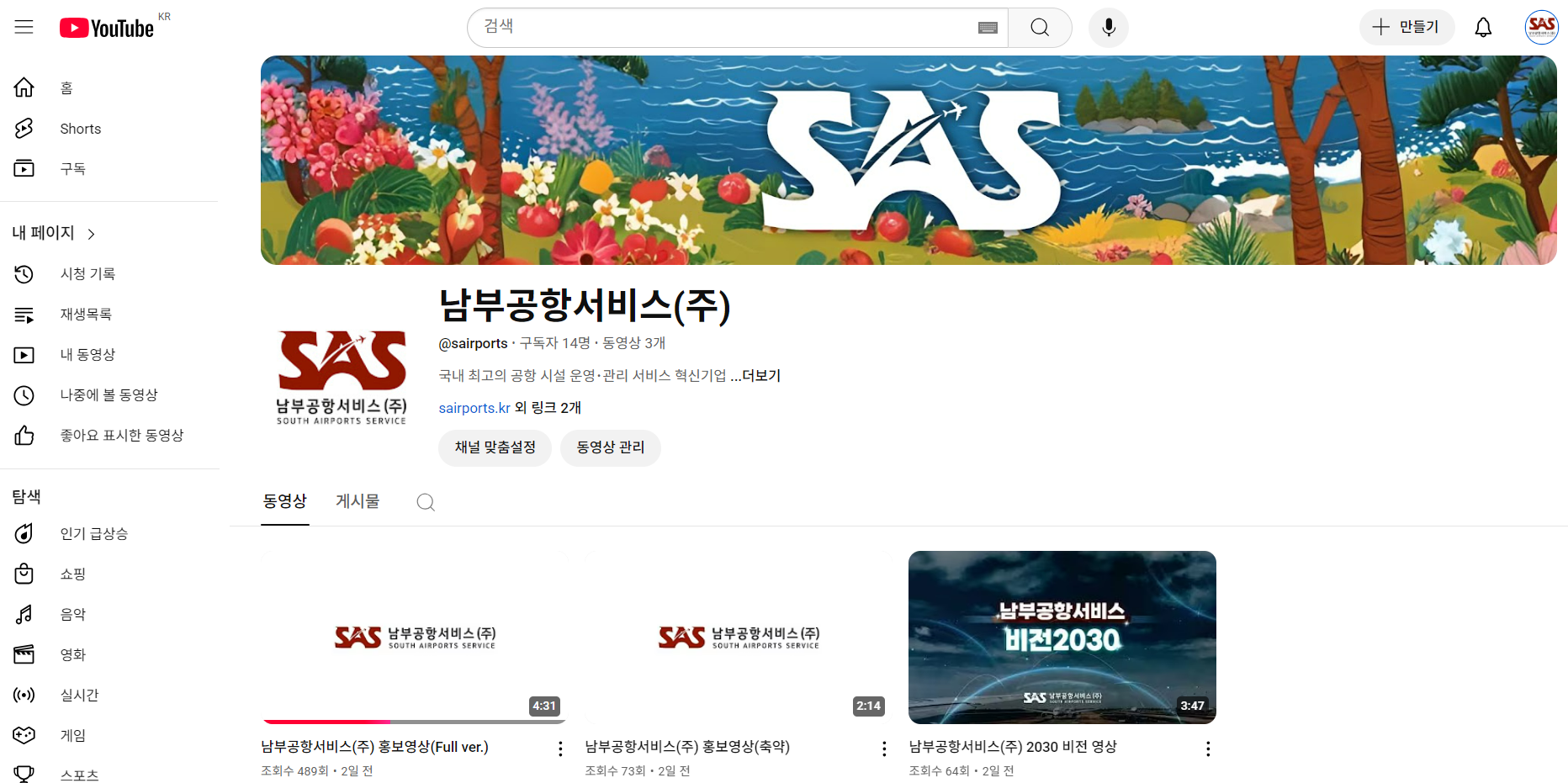Open 나중에 볼 동영상 list
This screenshot has width=1568, height=783.
click(109, 395)
